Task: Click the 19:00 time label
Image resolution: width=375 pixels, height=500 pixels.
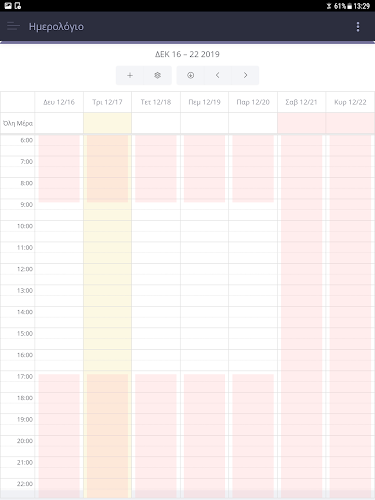Action: point(25,420)
